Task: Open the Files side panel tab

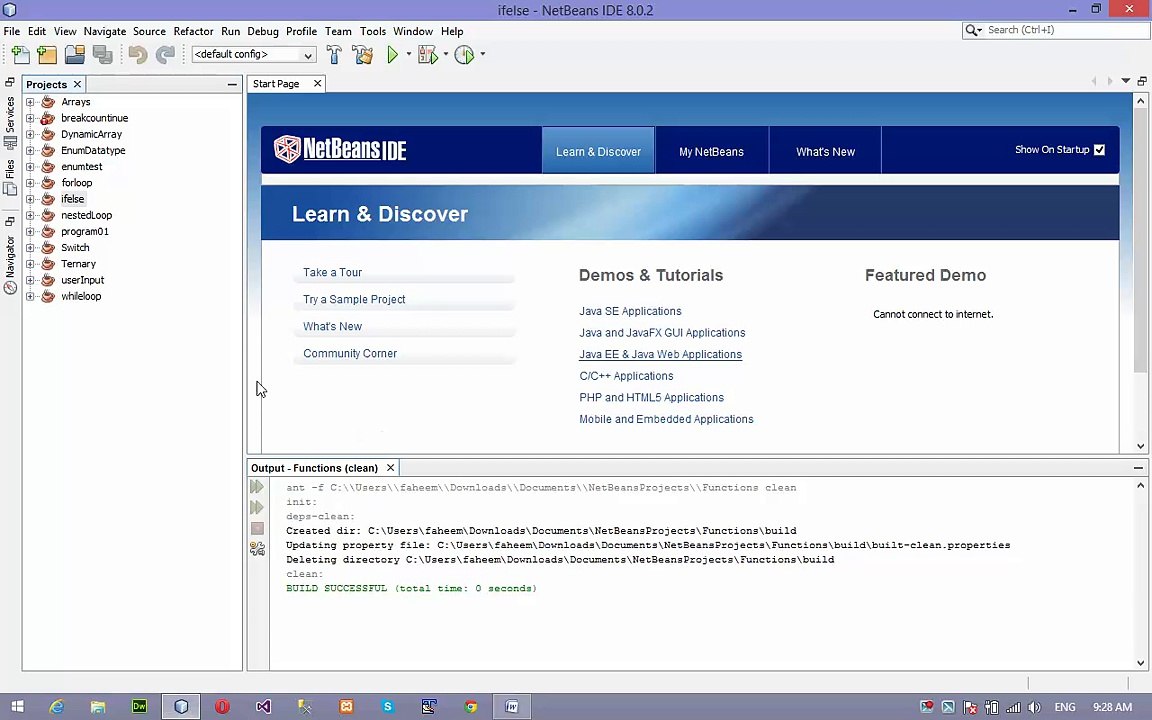Action: click(10, 178)
